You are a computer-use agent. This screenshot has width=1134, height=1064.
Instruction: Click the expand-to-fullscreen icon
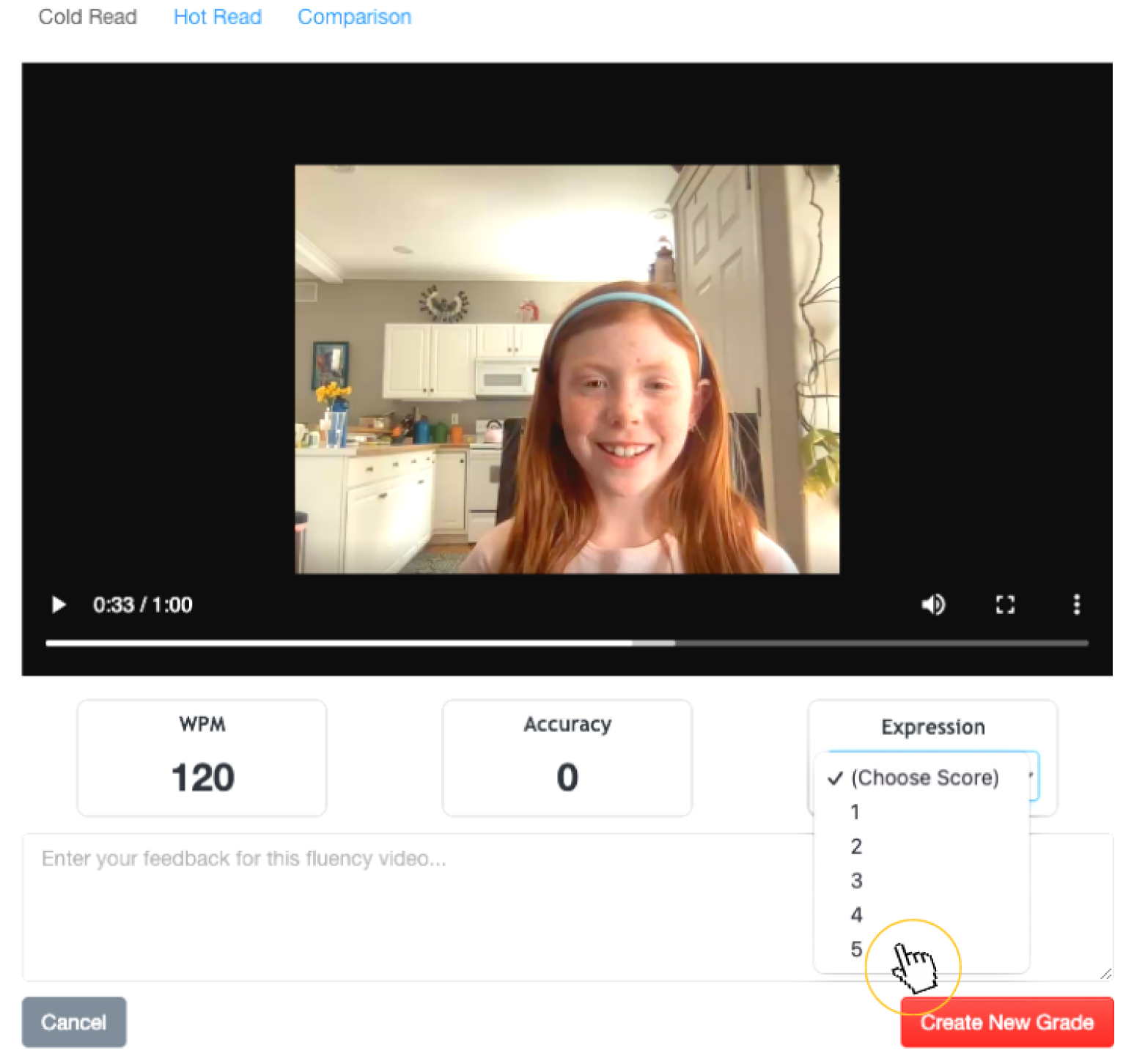(x=1005, y=605)
